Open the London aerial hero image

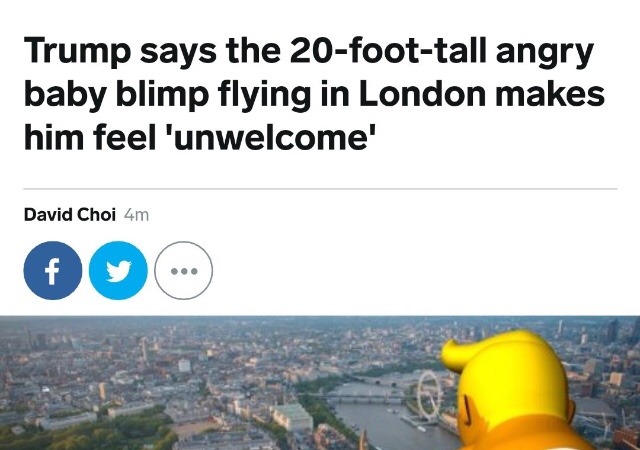(320, 383)
